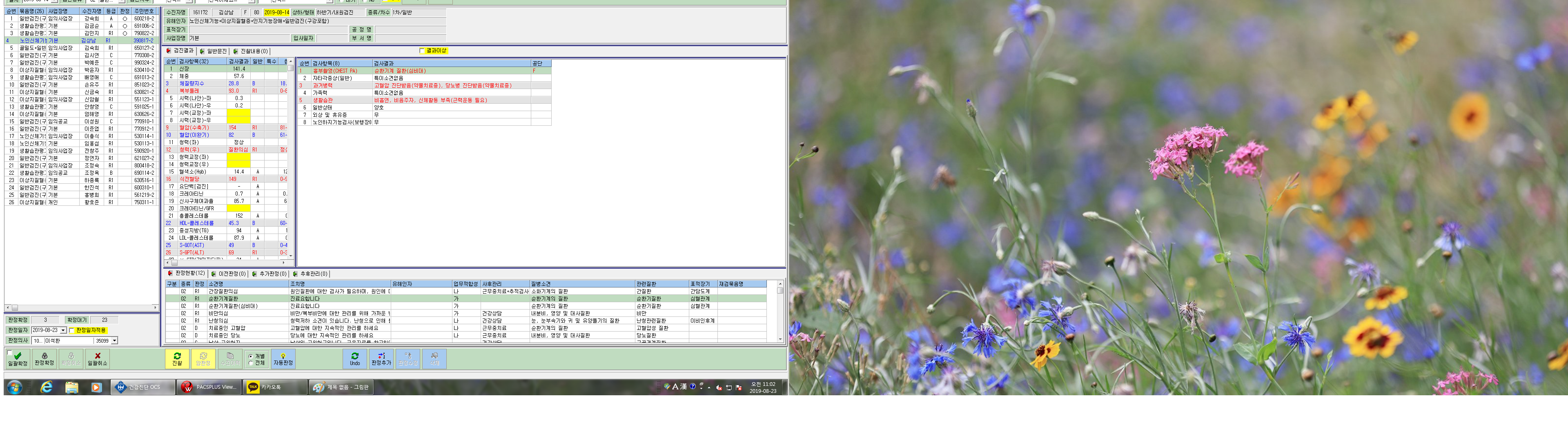1568x441 pixels.
Task: Click the 일괄확정 green checkmark button
Action: pos(18,358)
